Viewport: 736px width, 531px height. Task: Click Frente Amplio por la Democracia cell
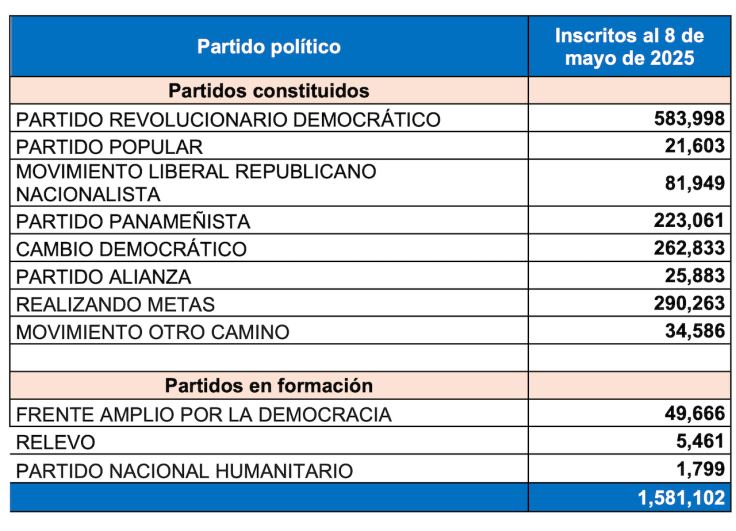pos(204,414)
